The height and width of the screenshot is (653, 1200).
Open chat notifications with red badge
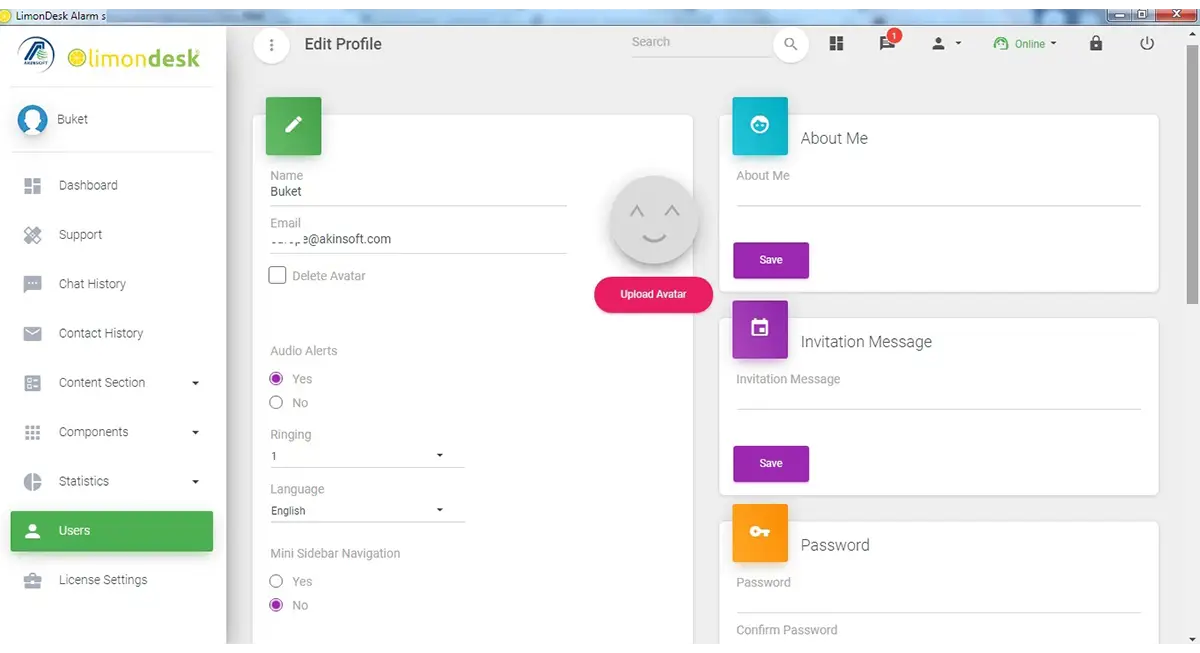(x=888, y=42)
